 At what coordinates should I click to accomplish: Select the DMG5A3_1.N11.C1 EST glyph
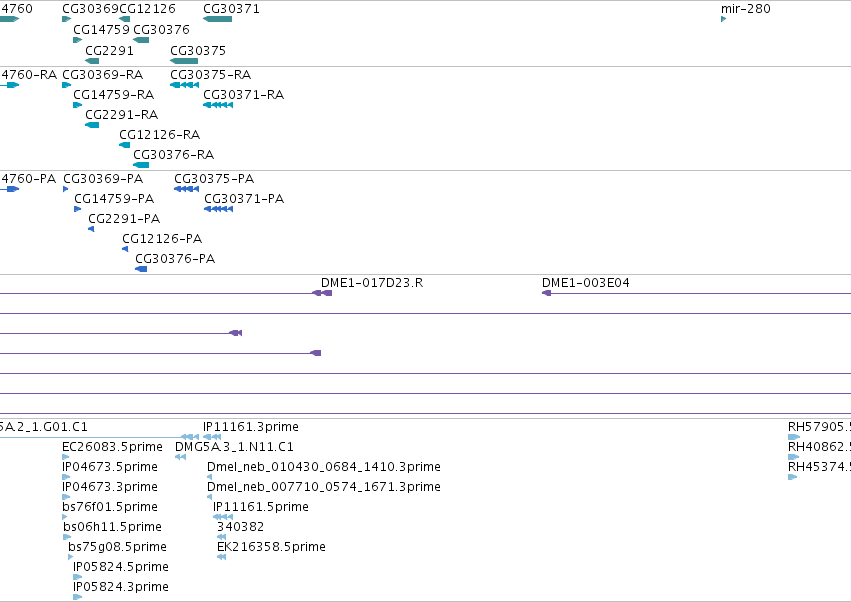(x=181, y=457)
